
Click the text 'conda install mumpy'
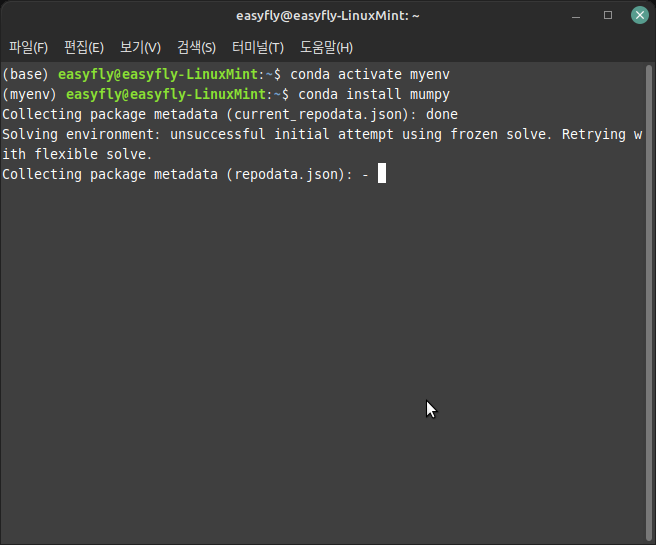(374, 95)
